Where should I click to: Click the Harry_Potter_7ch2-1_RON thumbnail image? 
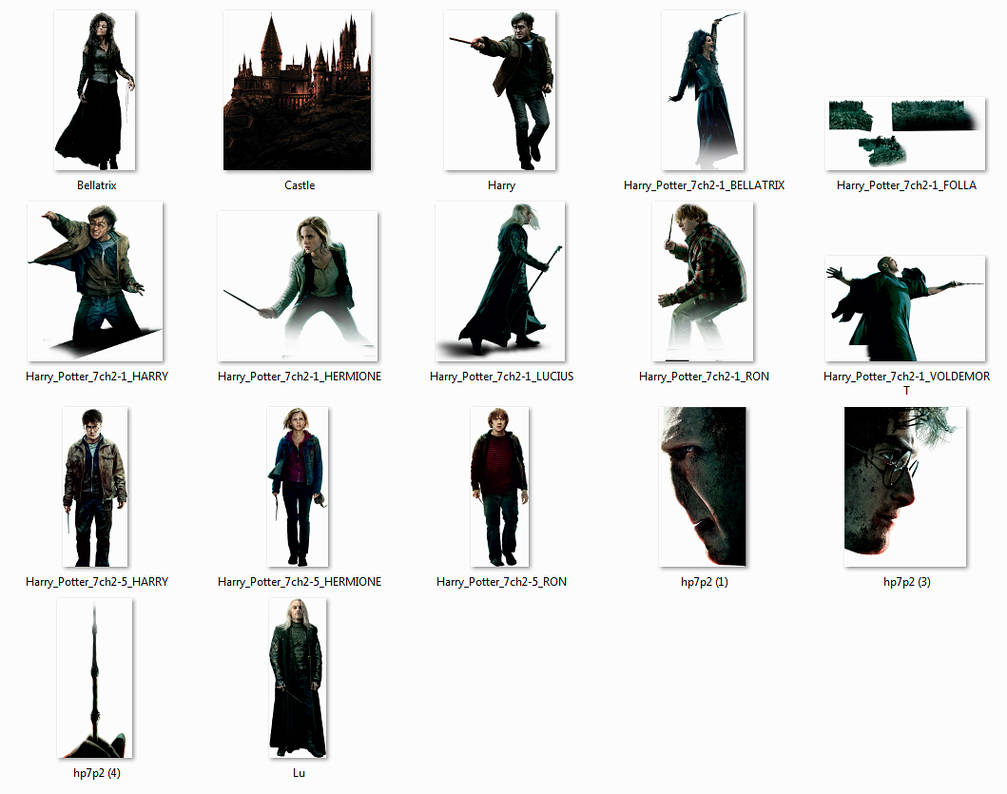point(703,281)
